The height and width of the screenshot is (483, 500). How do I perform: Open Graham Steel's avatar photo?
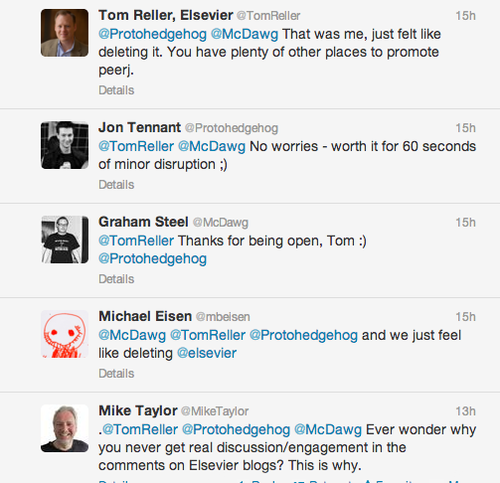coord(65,240)
